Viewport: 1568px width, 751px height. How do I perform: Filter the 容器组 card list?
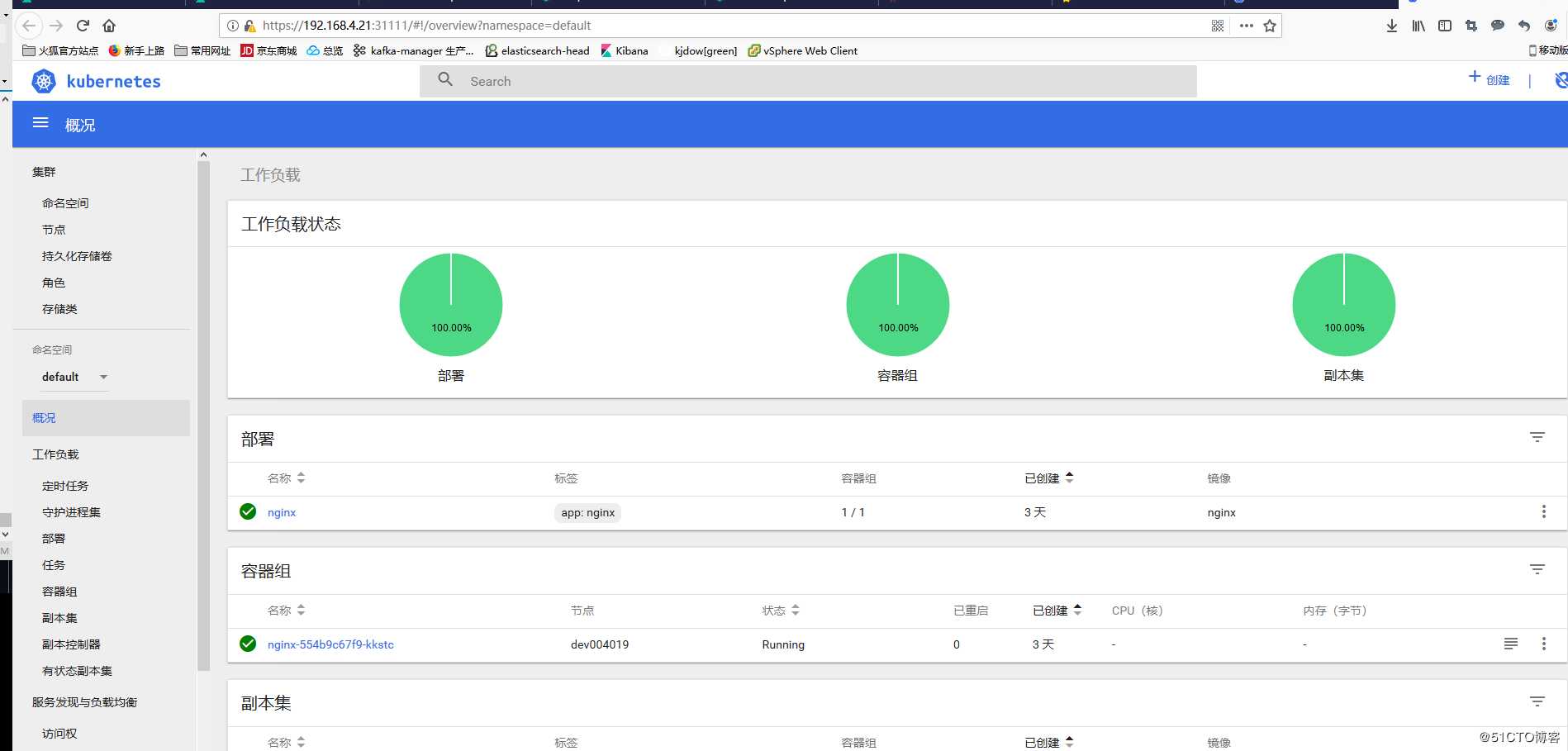tap(1537, 569)
